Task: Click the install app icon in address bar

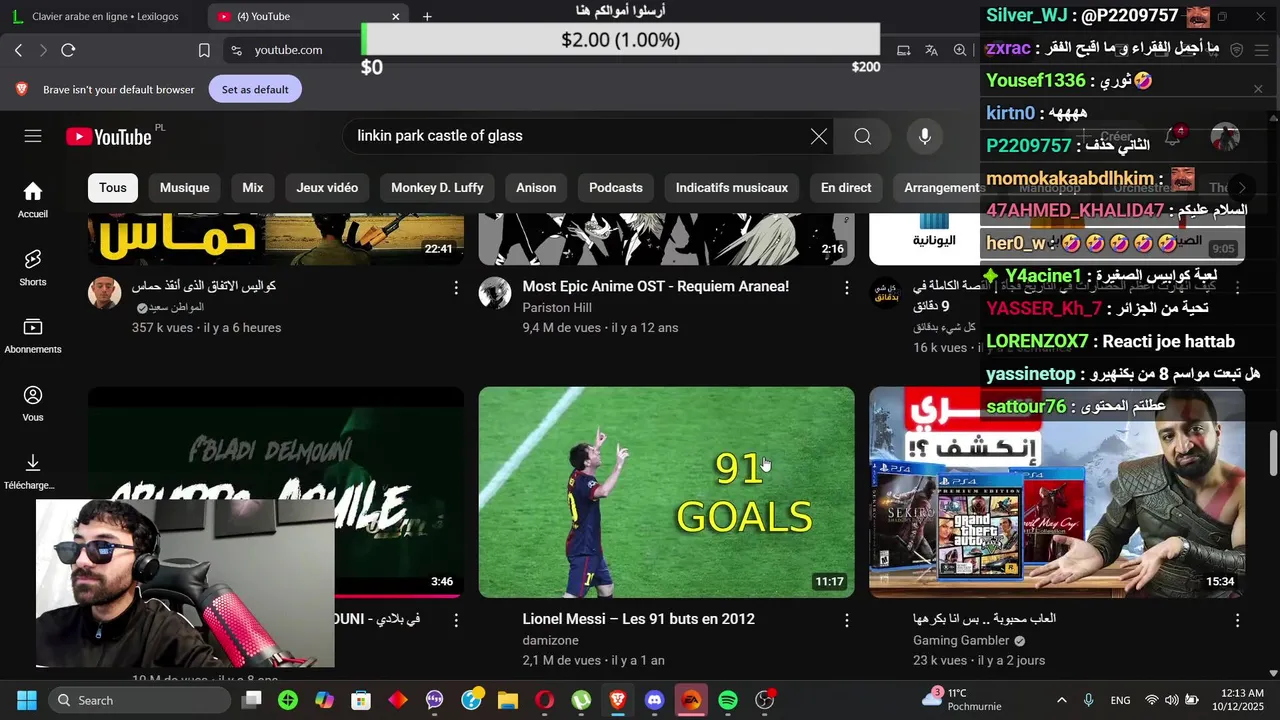Action: pos(904,50)
